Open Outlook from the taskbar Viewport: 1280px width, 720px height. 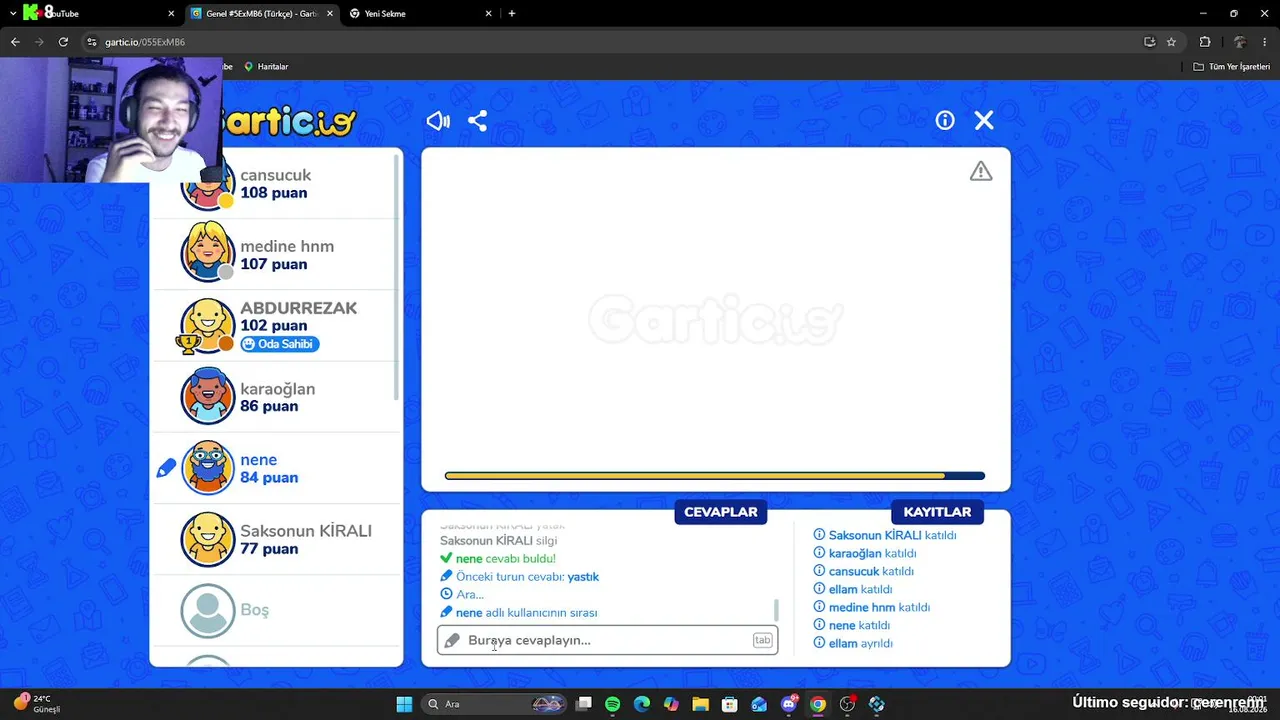pos(759,704)
